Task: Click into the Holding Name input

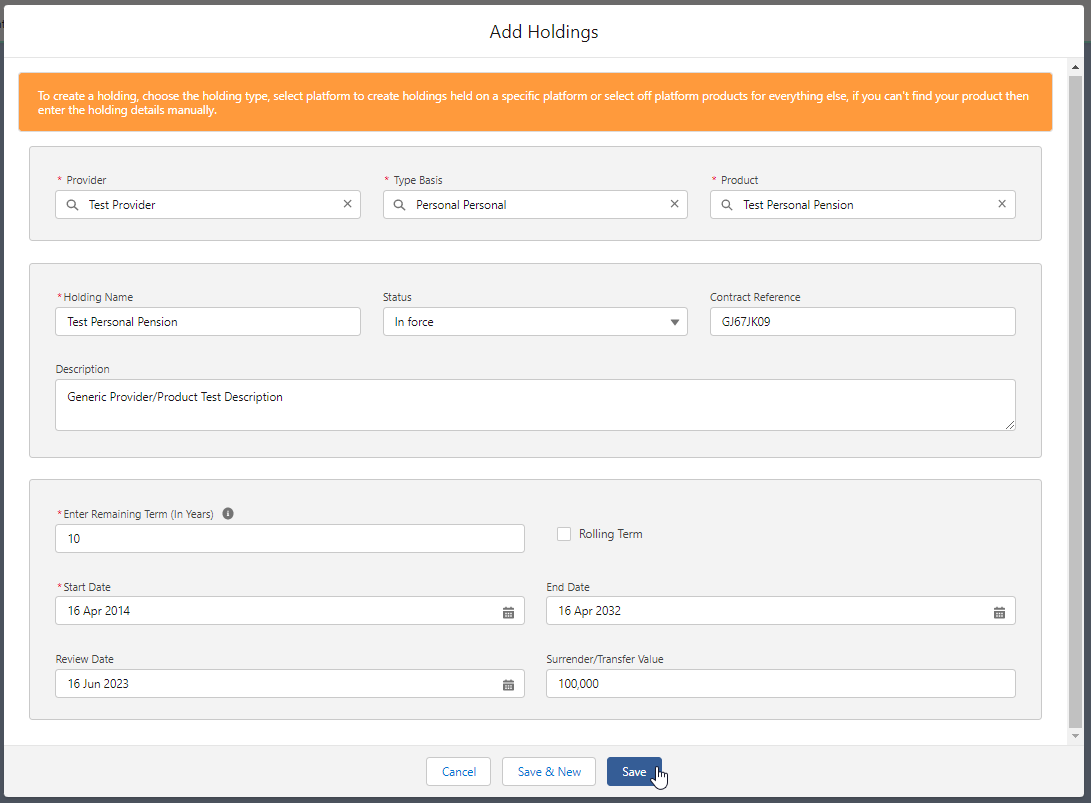Action: [208, 321]
